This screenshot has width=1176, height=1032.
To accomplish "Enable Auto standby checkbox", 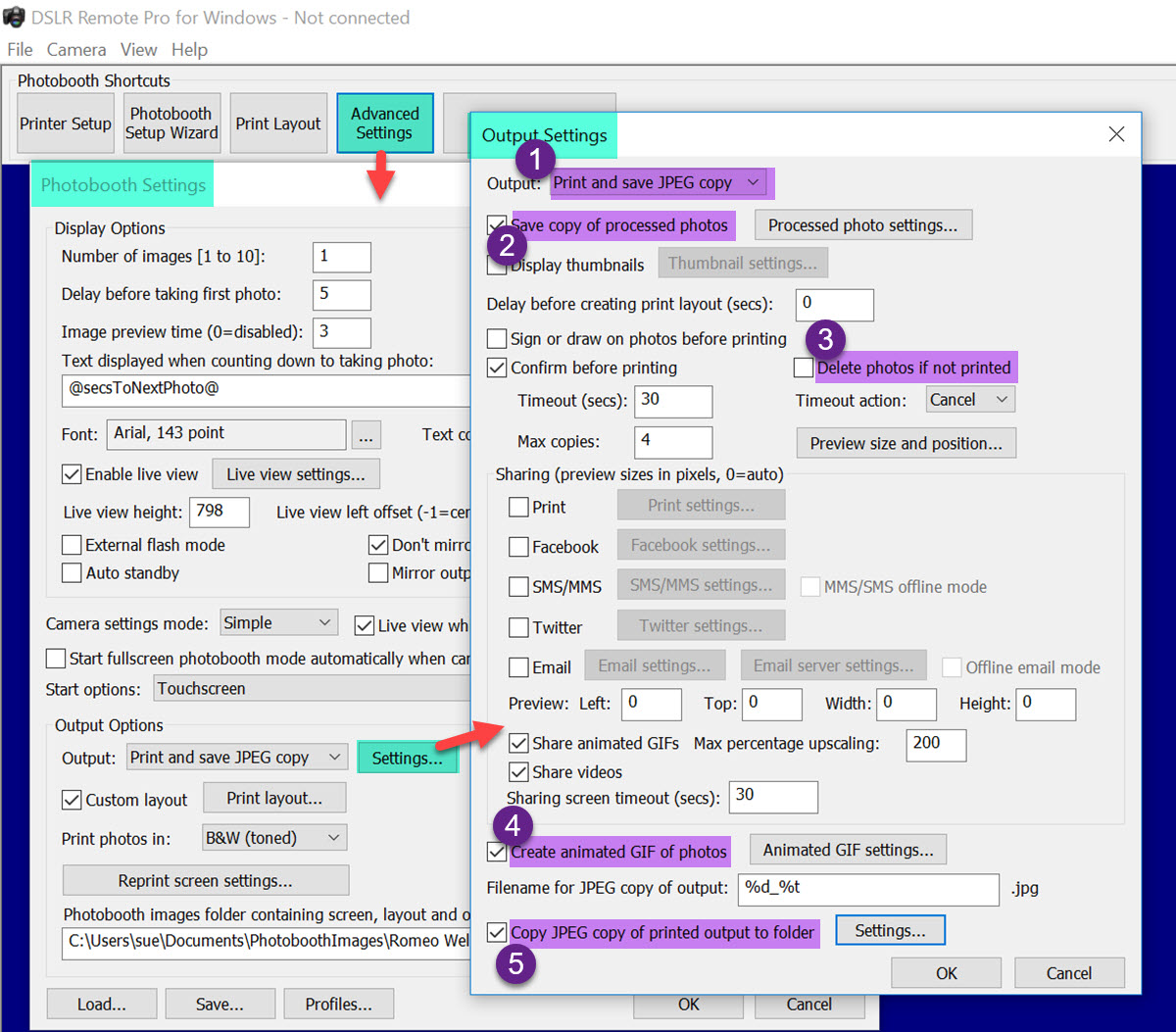I will 72,573.
